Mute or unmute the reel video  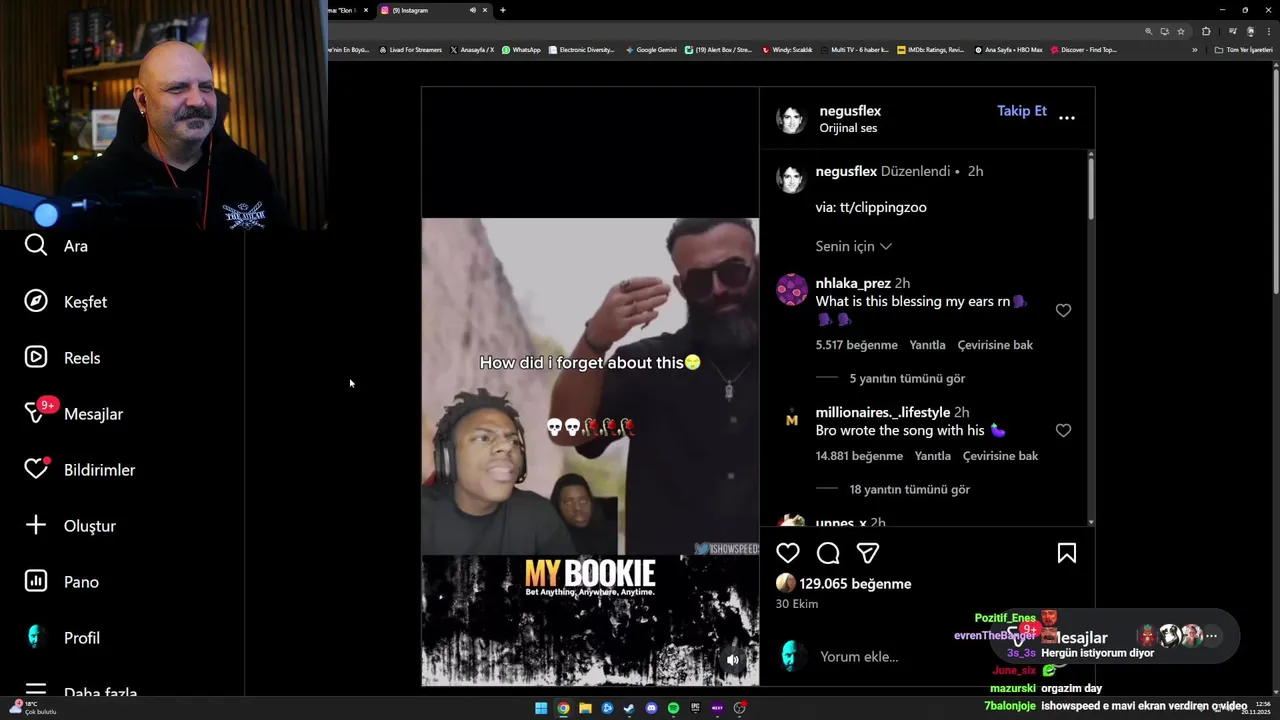coord(733,660)
